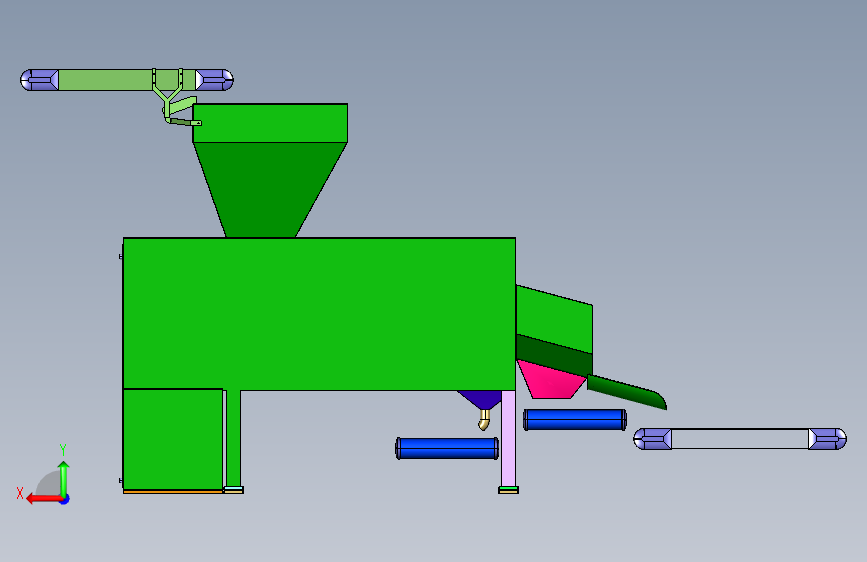Select the tapered dark green hopper funnel
Viewport: 867px width, 562px height.
[x=269, y=190]
